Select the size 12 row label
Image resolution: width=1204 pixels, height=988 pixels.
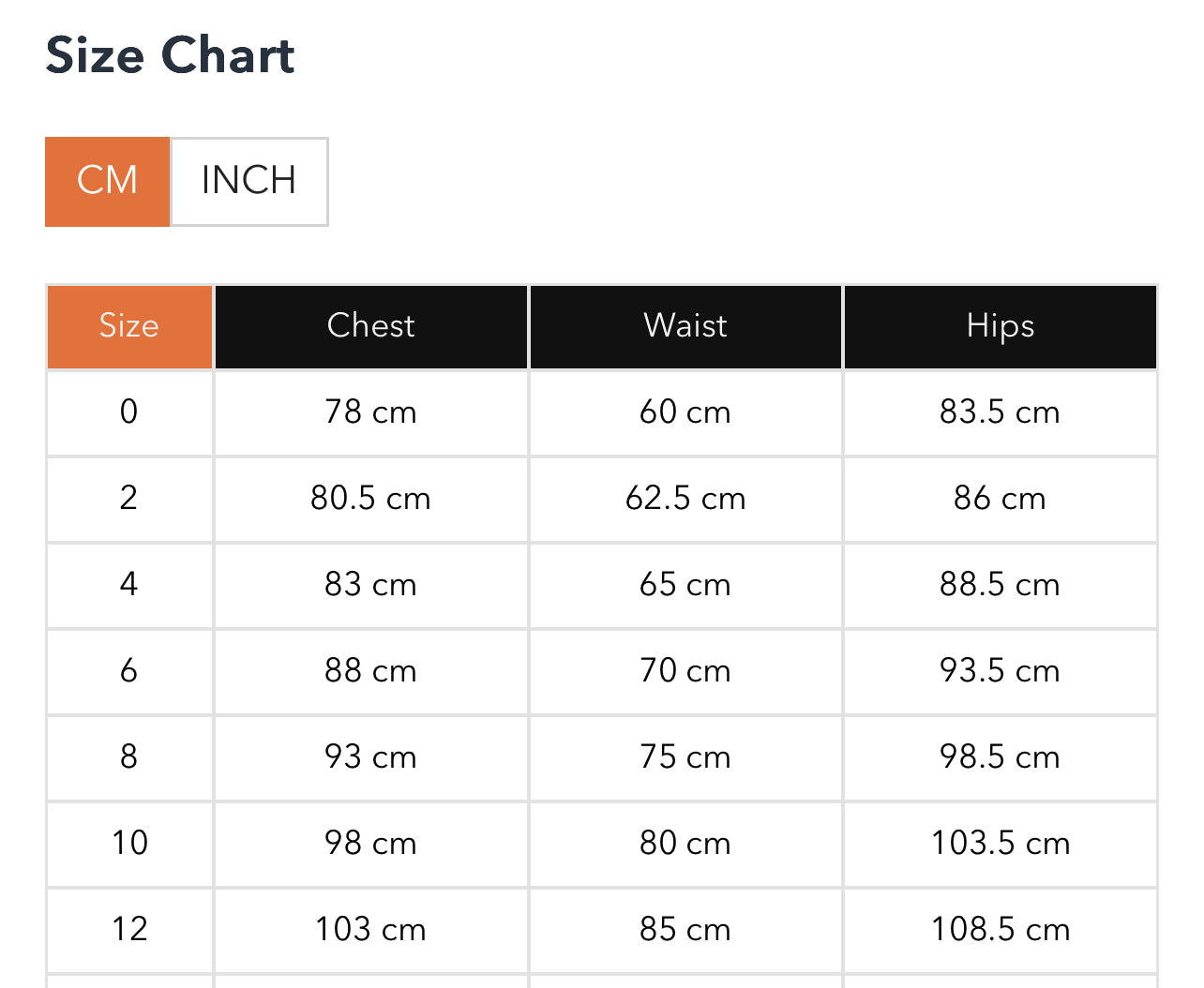(x=129, y=929)
